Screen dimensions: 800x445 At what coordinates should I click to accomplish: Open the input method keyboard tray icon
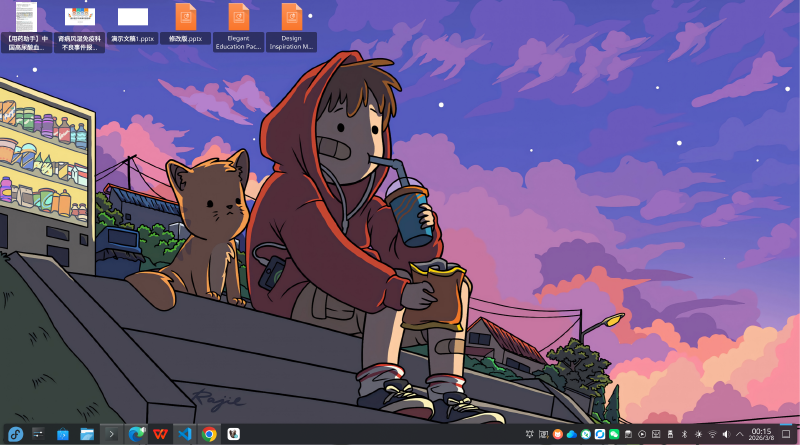pos(544,434)
